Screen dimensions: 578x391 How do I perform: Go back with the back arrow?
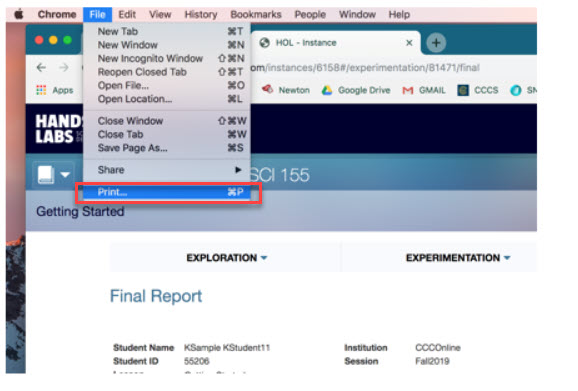41,67
